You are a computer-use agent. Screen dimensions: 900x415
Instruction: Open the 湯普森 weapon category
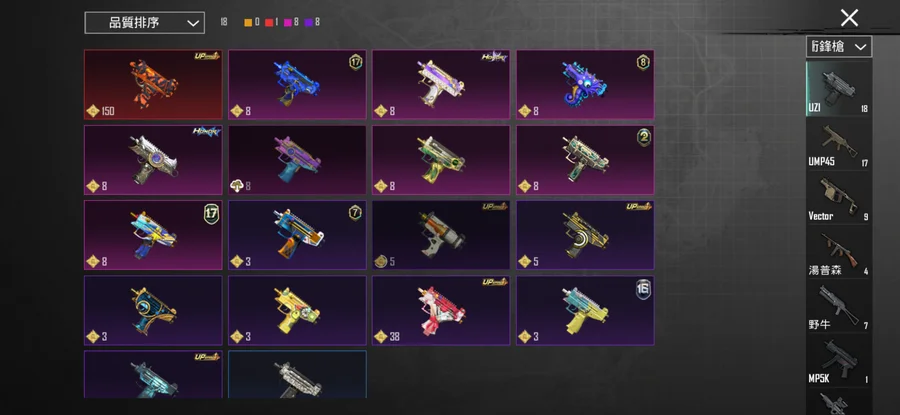pyautogui.click(x=839, y=252)
